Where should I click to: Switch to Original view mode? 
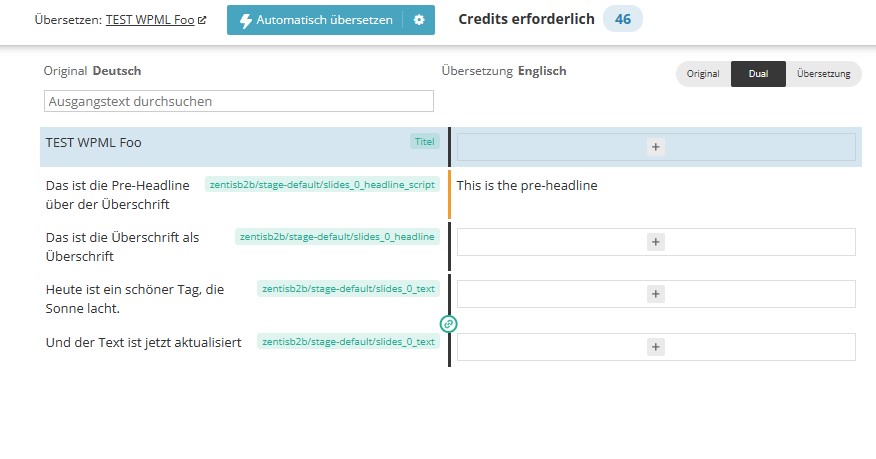point(703,74)
